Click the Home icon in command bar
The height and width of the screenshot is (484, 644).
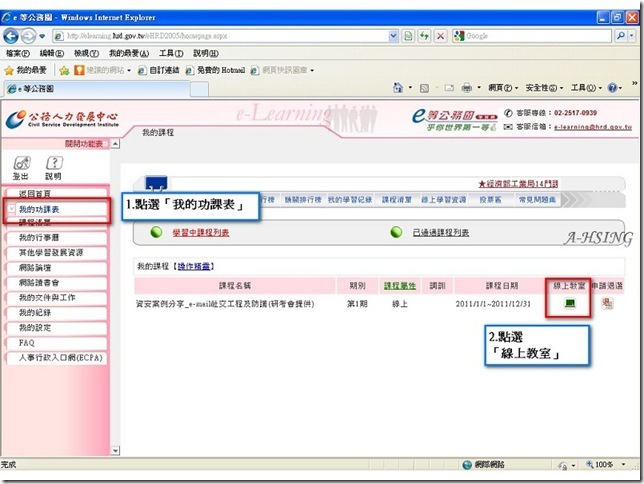398,88
